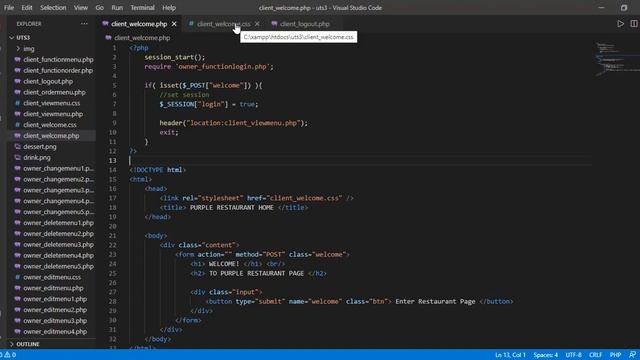Run the PHP file with play icon
The width and height of the screenshot is (640, 360).
[620, 24]
